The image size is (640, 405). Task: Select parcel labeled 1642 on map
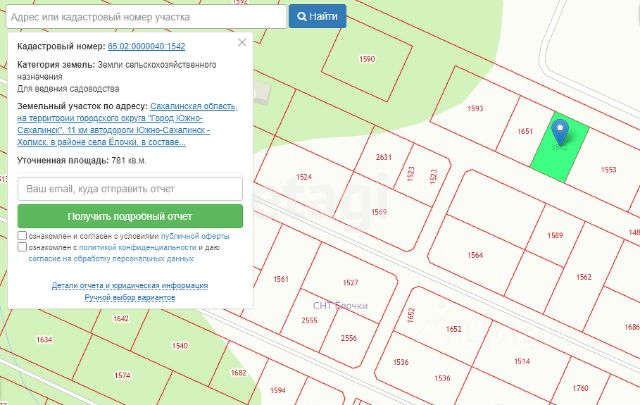point(120,318)
